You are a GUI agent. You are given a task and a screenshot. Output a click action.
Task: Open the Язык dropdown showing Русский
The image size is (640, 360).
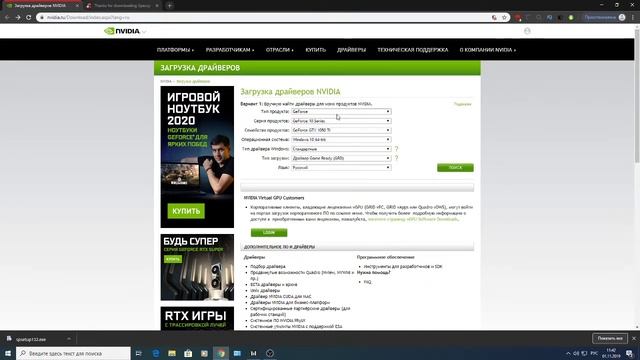(341, 167)
